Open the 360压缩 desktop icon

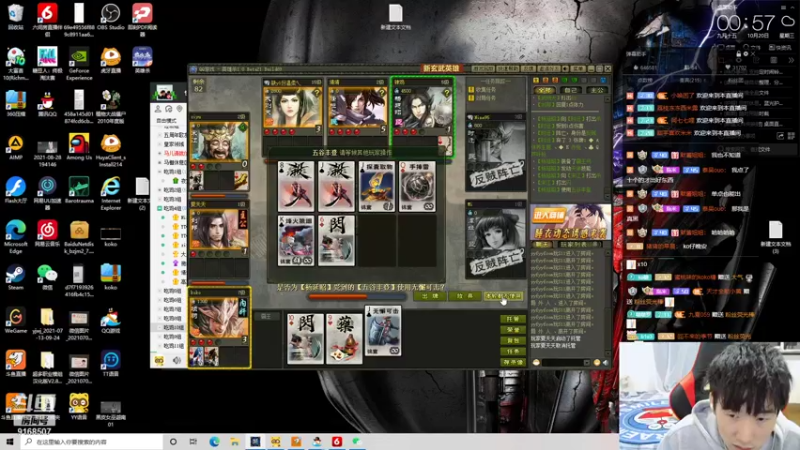pyautogui.click(x=15, y=104)
